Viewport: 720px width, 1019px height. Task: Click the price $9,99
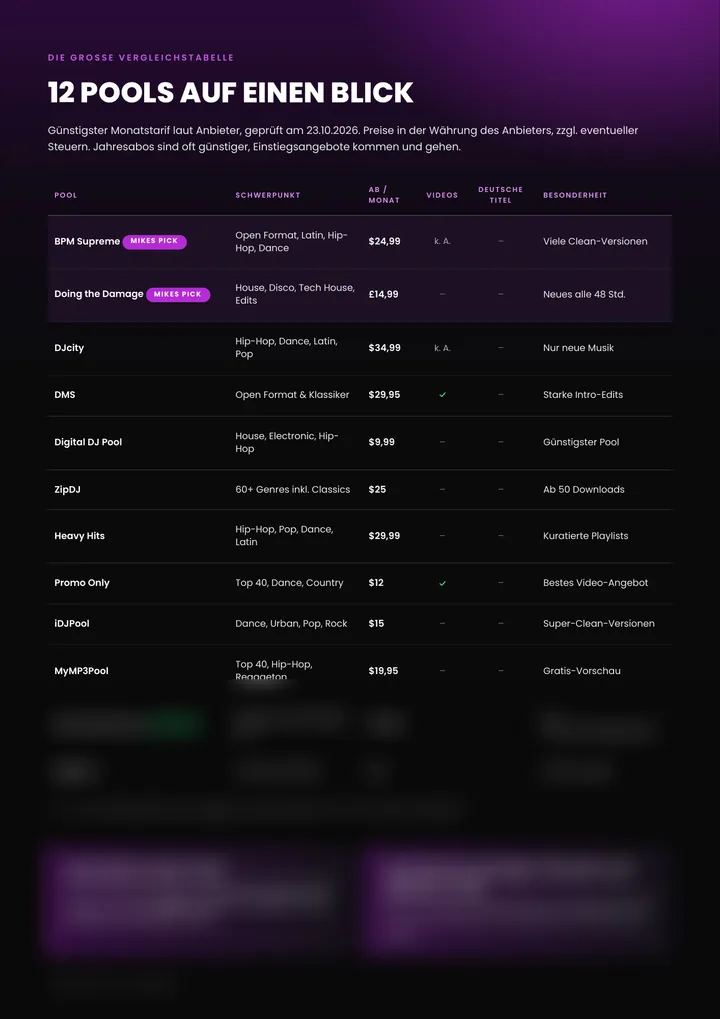click(381, 442)
